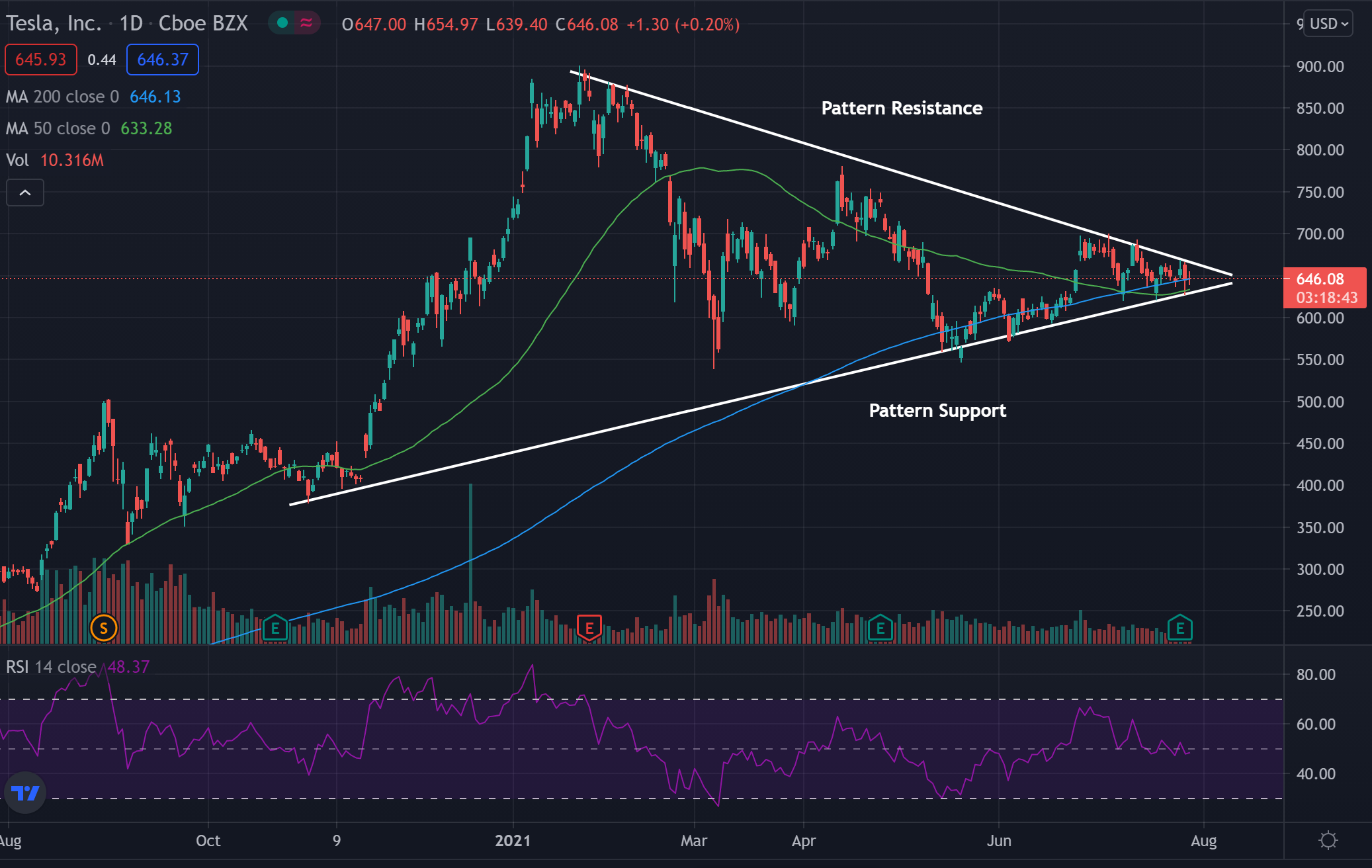This screenshot has width=1372, height=868.
Task: Click the 500.00 price axis label
Action: [x=1320, y=402]
